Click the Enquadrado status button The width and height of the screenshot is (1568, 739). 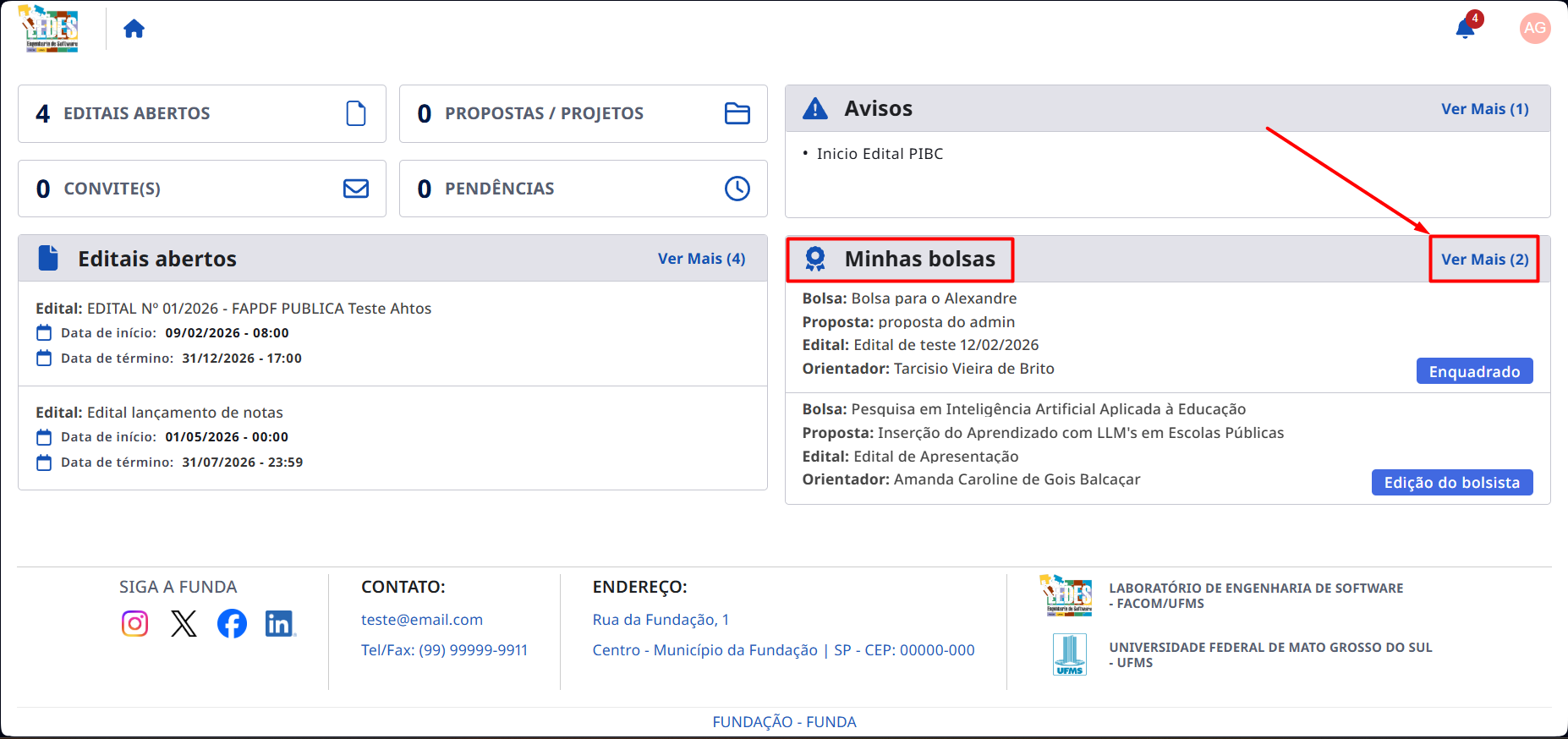1475,371
